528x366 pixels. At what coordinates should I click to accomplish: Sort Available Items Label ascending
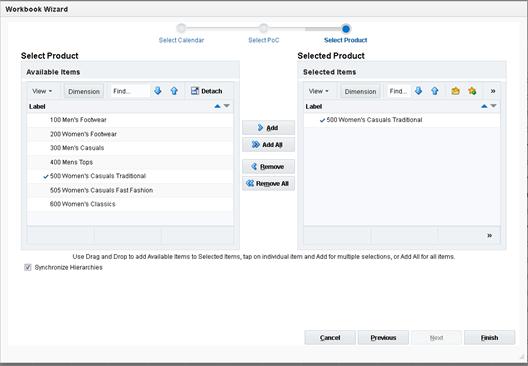coord(218,106)
